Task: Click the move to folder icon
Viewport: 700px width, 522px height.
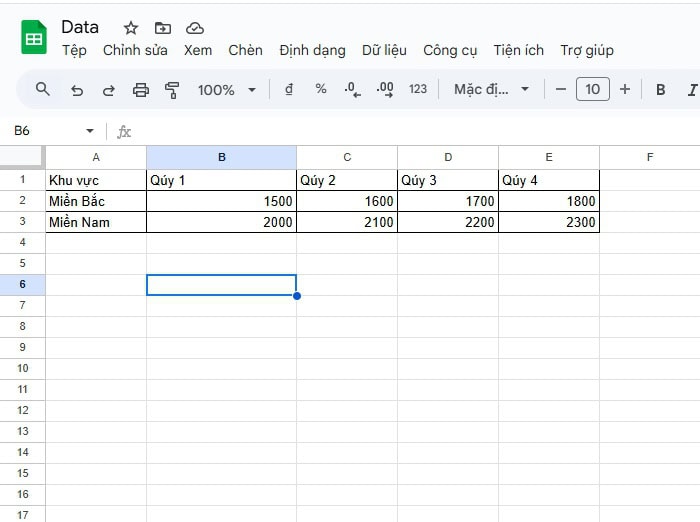Action: (x=163, y=28)
